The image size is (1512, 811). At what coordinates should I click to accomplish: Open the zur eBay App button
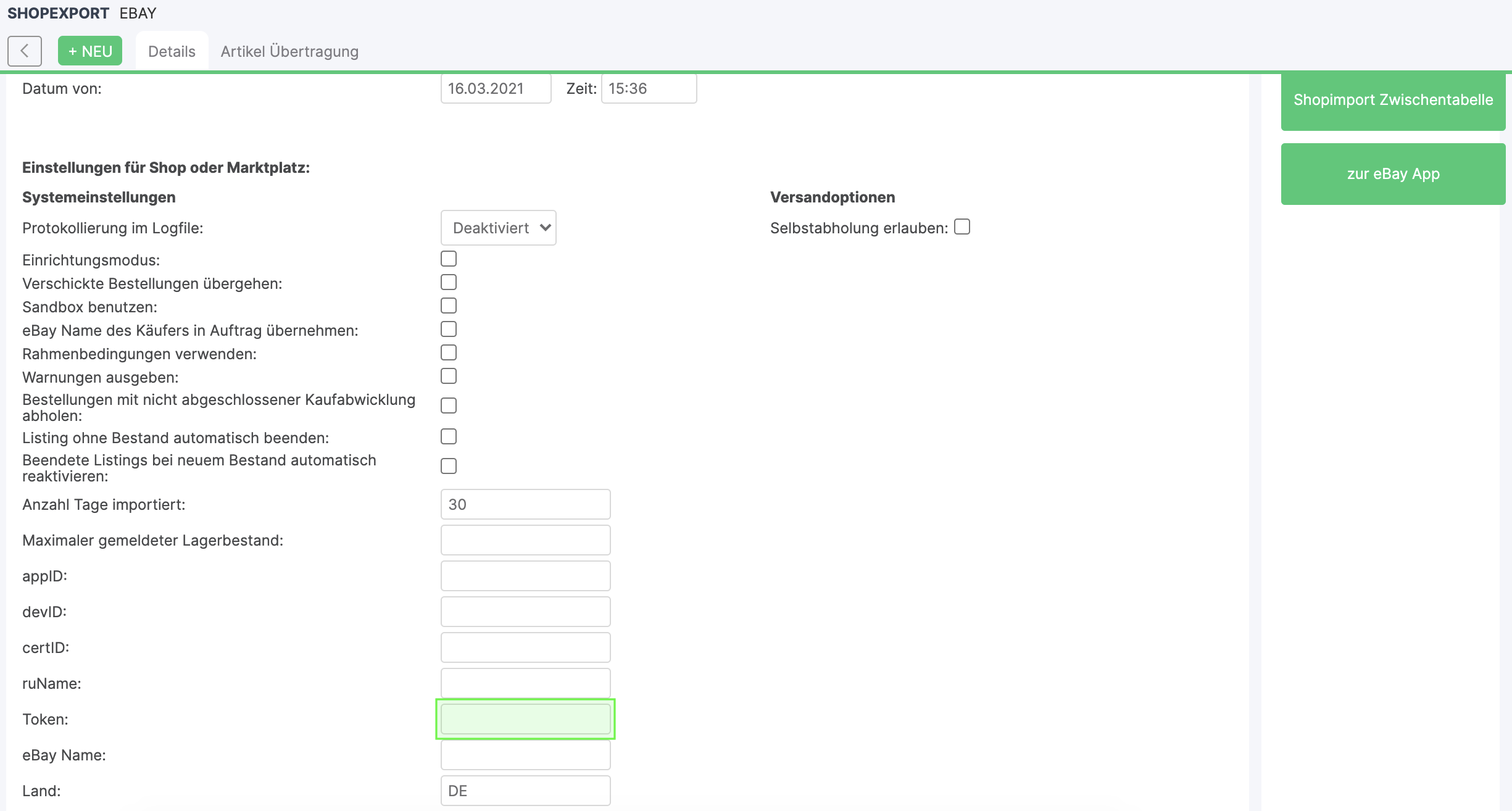click(1393, 174)
